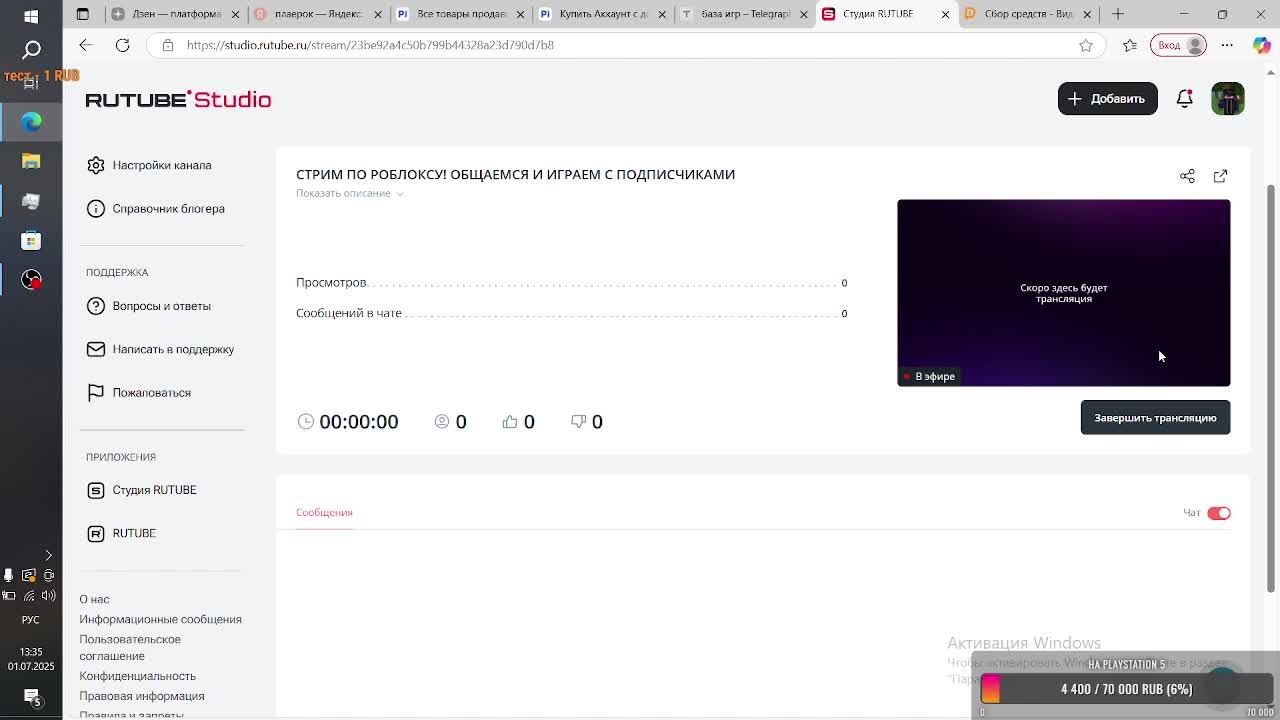Click the Вход sign-in button in Edge
The image size is (1280, 720).
1179,45
